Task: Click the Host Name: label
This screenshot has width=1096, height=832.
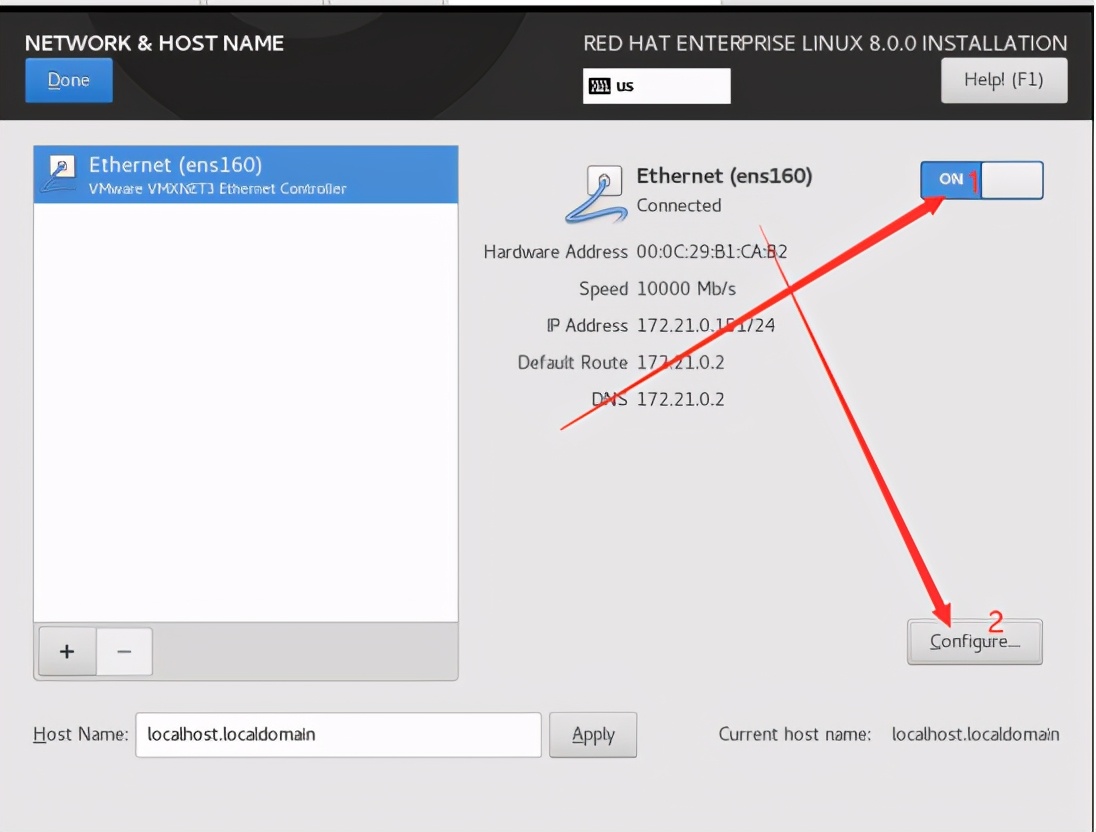Action: coord(80,735)
